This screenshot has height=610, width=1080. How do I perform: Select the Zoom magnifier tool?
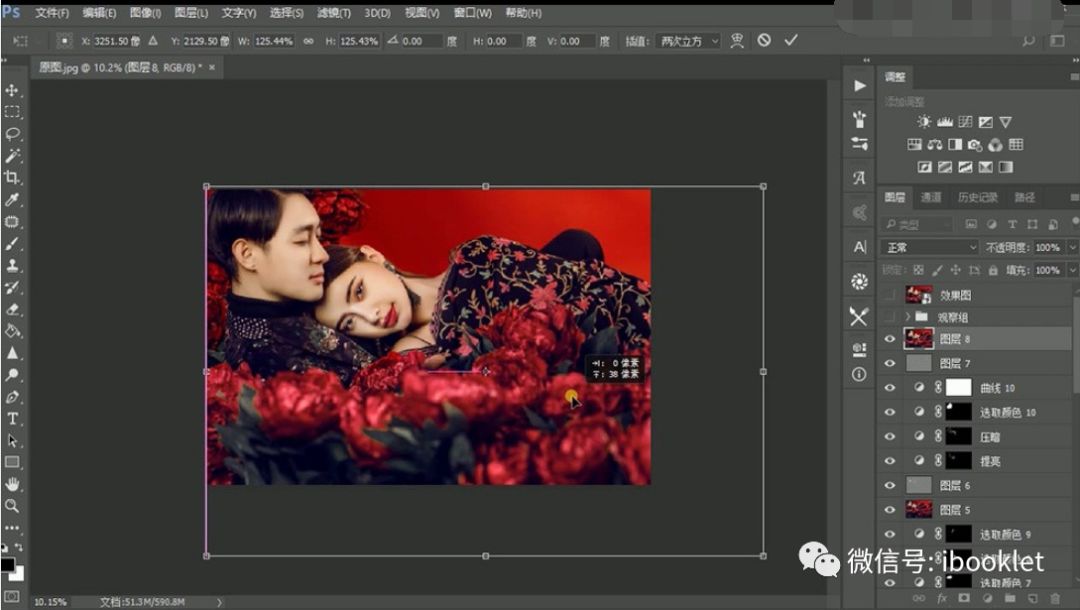pyautogui.click(x=12, y=506)
